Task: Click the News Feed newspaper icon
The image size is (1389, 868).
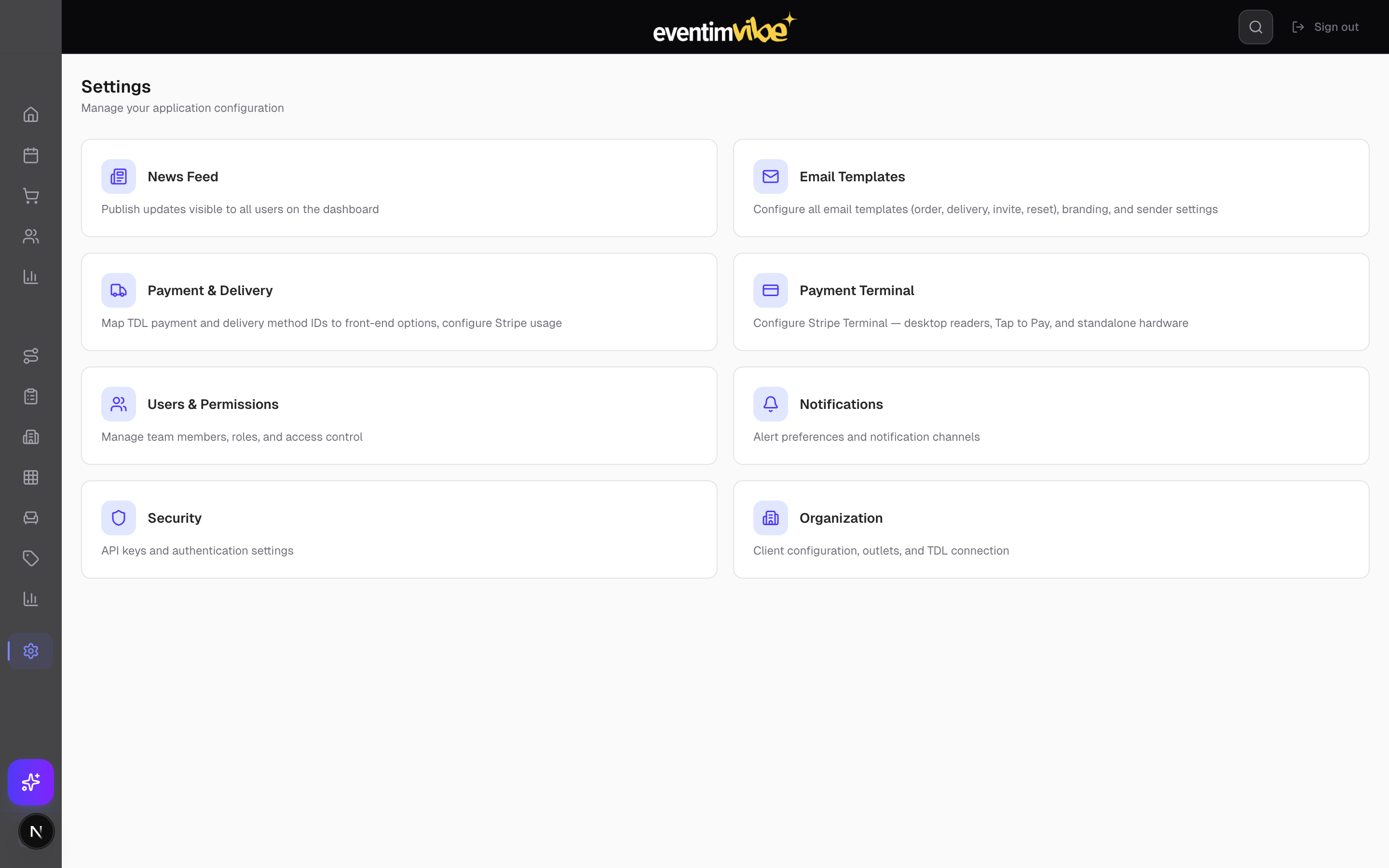Action: pos(119,177)
